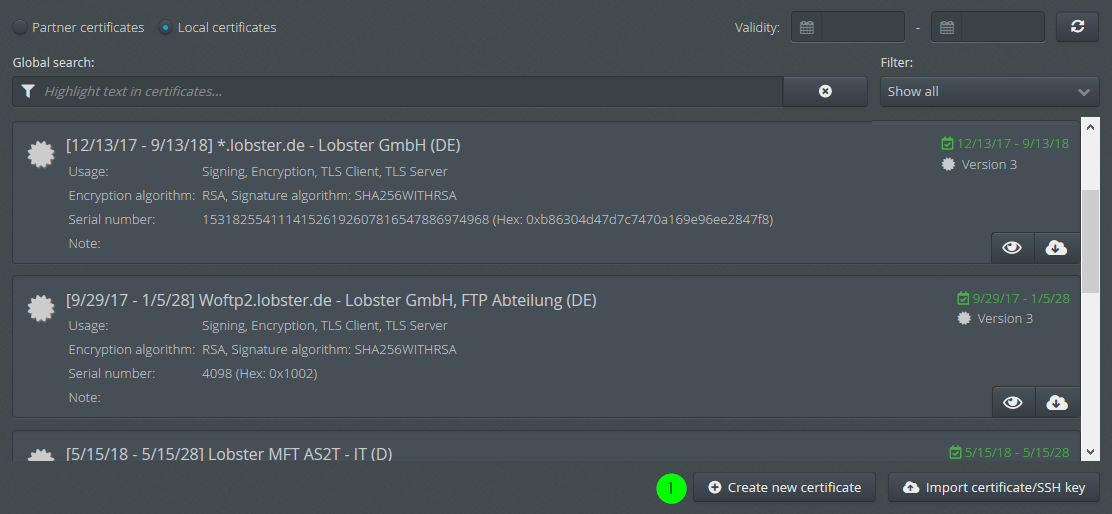Open the validity start date calendar
The image size is (1112, 514).
(806, 28)
